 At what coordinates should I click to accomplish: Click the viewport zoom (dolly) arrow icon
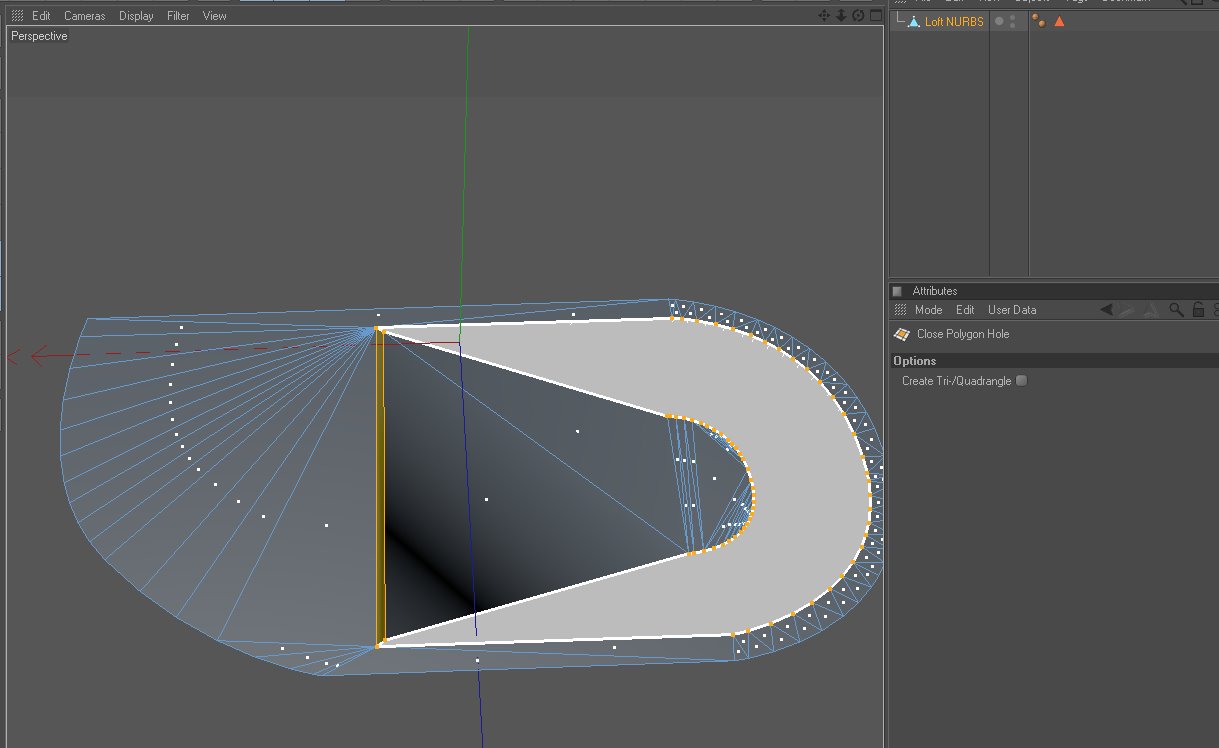(x=841, y=15)
